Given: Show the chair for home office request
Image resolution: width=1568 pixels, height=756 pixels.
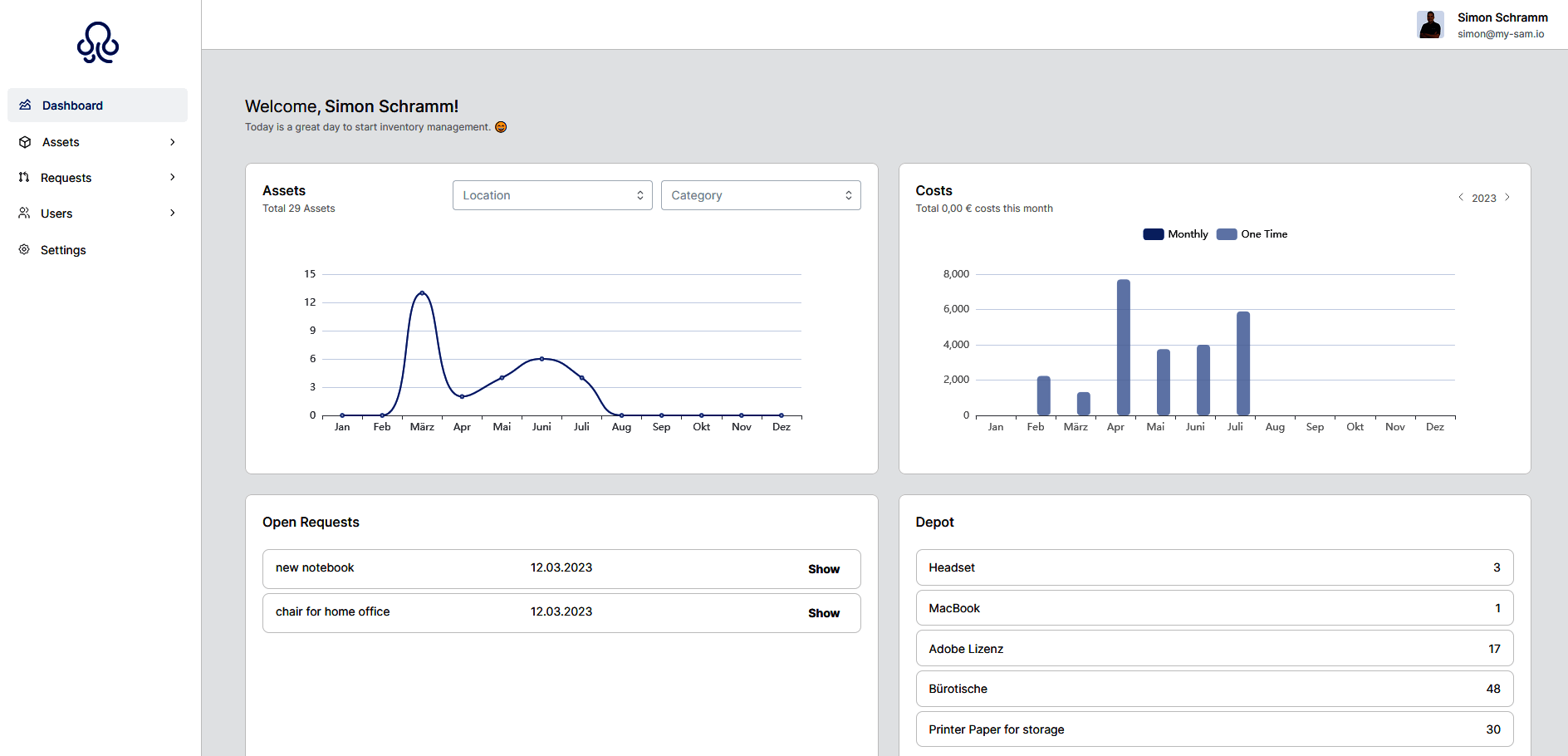Looking at the screenshot, I should click(x=823, y=613).
